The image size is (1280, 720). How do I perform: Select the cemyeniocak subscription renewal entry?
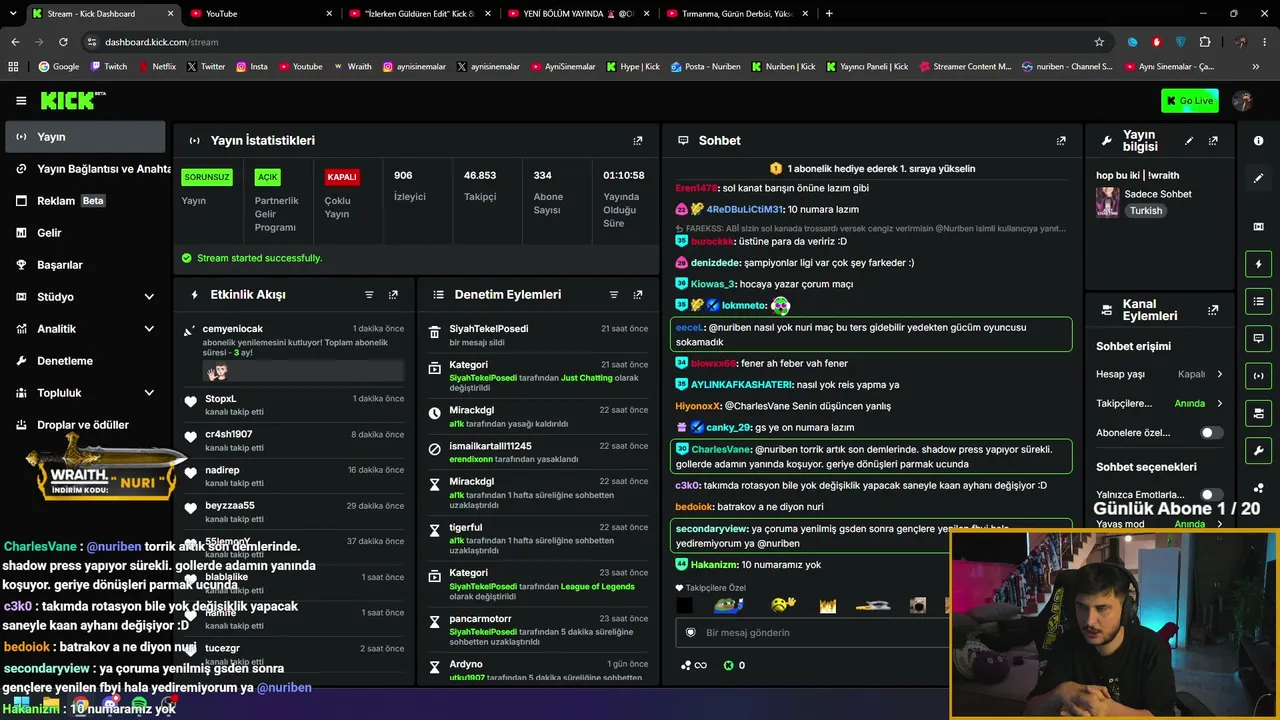point(294,351)
